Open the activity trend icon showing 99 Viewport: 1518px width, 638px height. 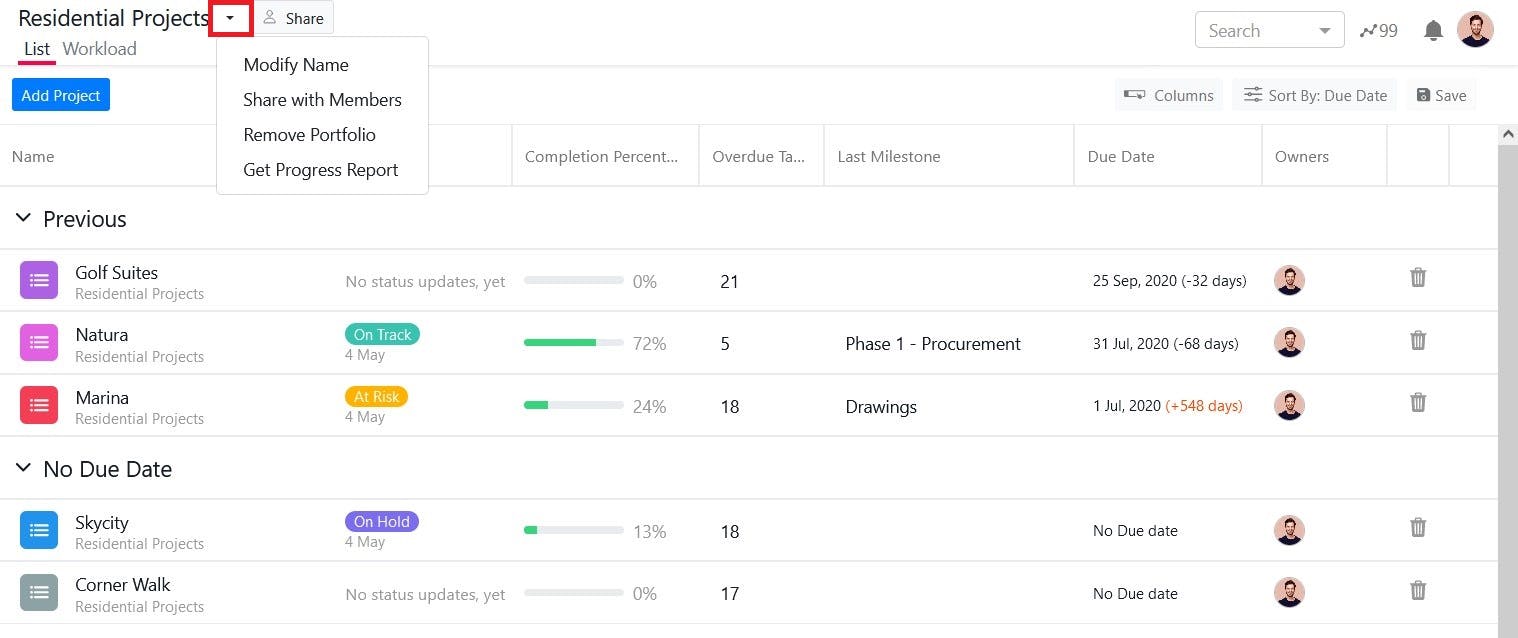coord(1379,31)
